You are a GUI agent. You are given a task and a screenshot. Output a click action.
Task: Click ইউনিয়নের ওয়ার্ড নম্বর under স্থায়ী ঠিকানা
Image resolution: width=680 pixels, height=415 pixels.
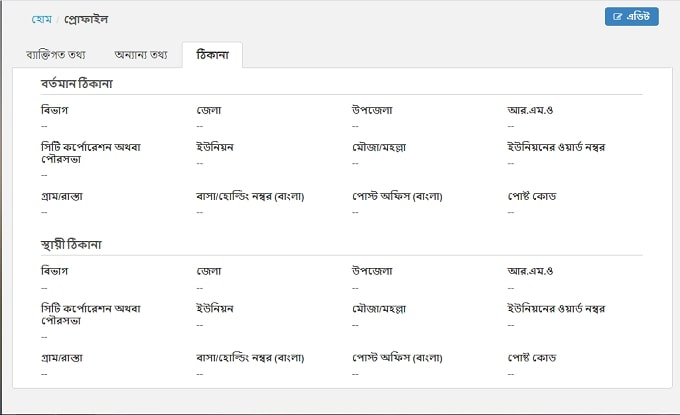[x=556, y=308]
